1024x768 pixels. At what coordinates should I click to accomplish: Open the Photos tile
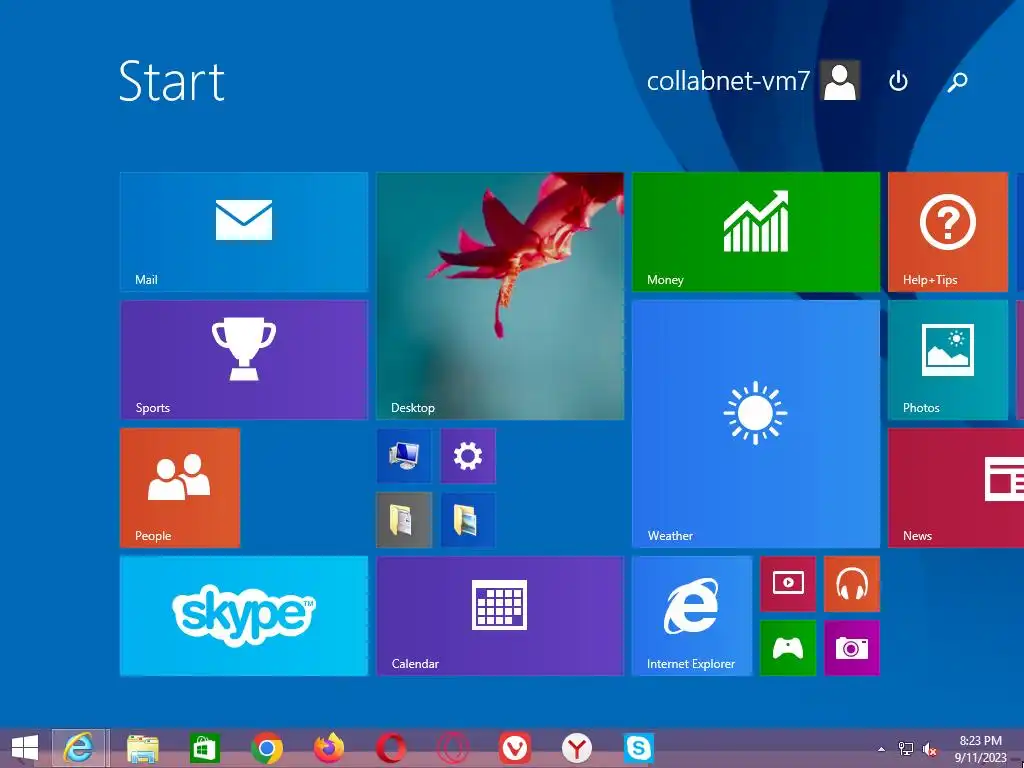pos(948,360)
